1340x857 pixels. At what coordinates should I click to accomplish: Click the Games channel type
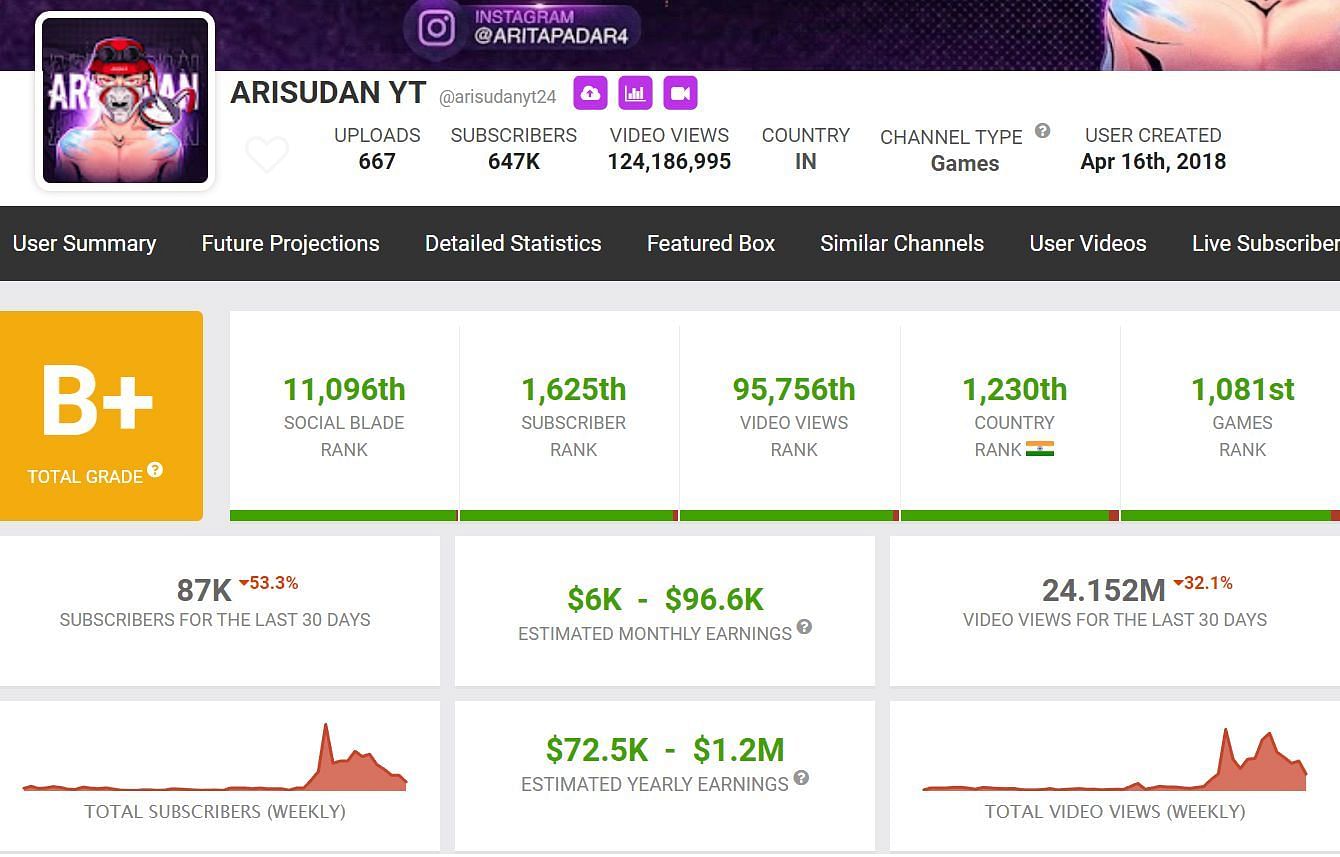tap(965, 163)
